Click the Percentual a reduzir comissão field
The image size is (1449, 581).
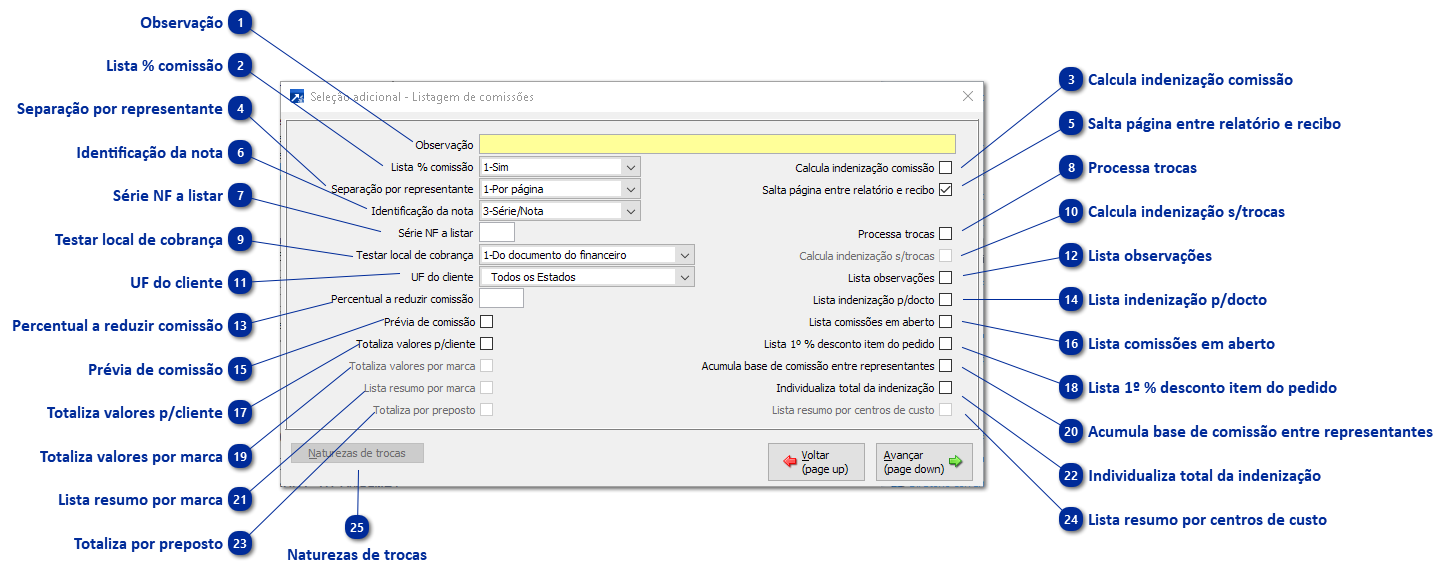click(x=502, y=298)
